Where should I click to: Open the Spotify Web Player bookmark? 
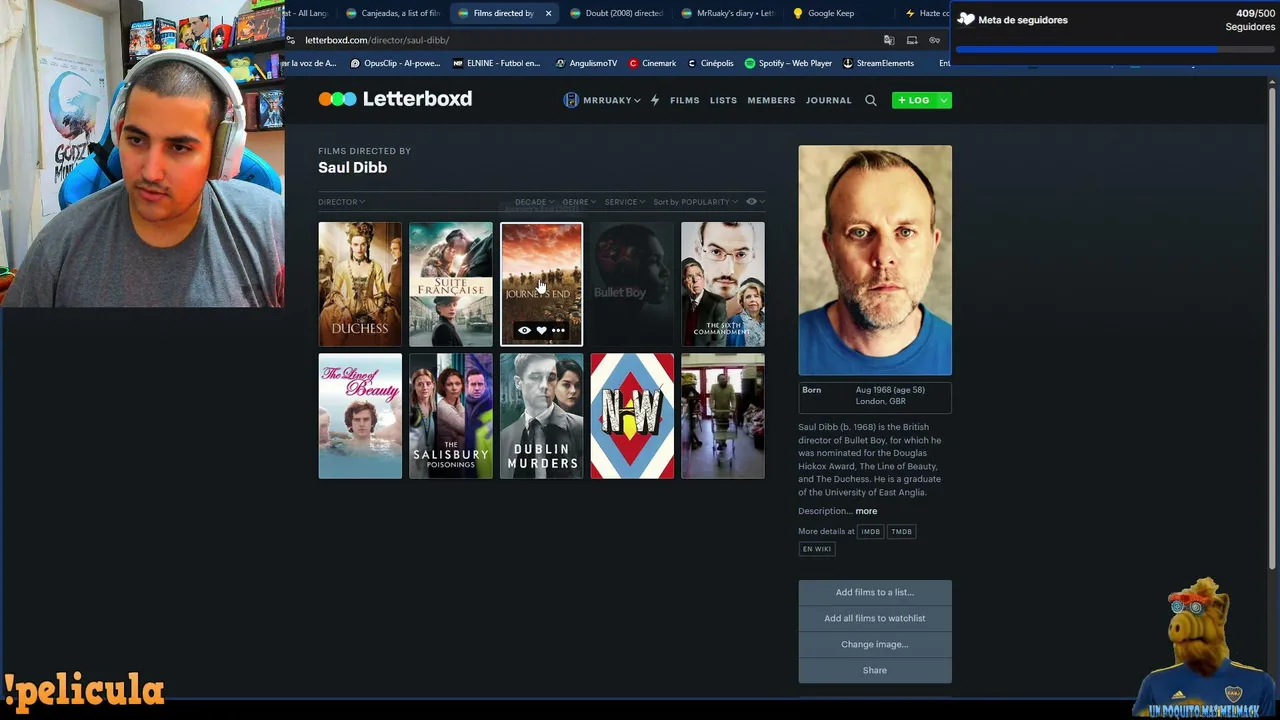788,63
